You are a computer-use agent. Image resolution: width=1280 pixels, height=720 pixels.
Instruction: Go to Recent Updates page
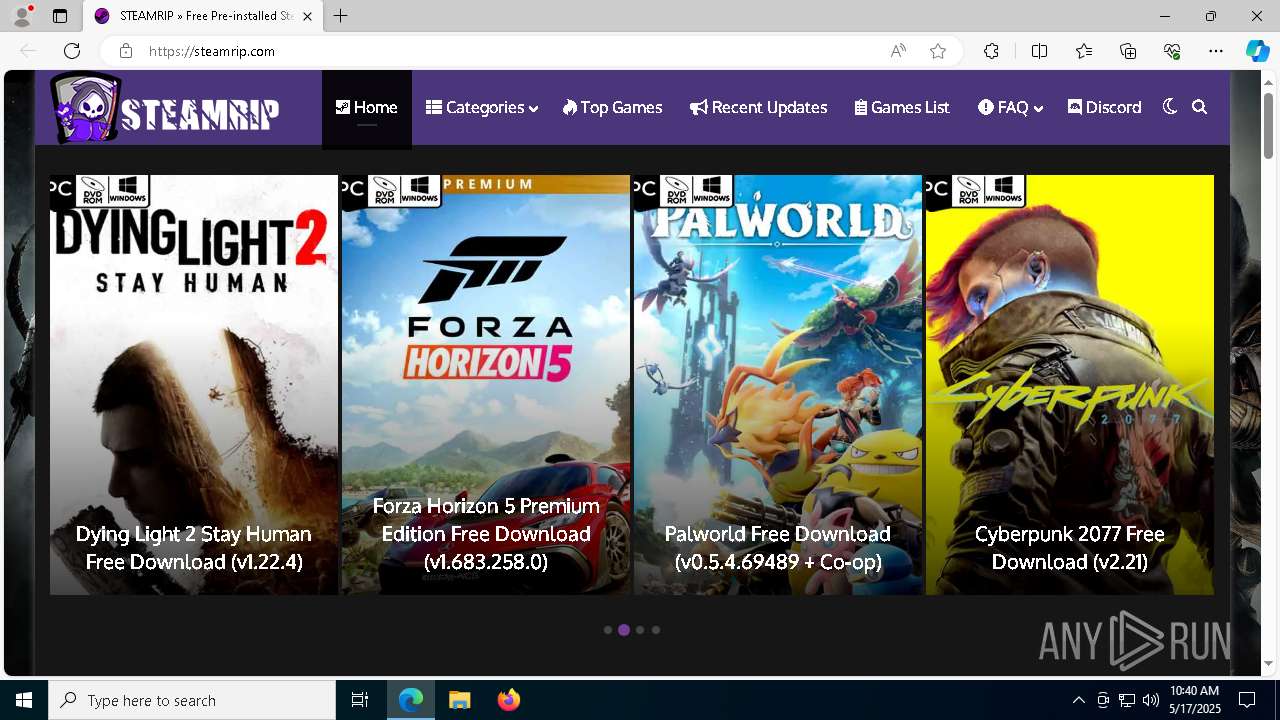click(759, 108)
